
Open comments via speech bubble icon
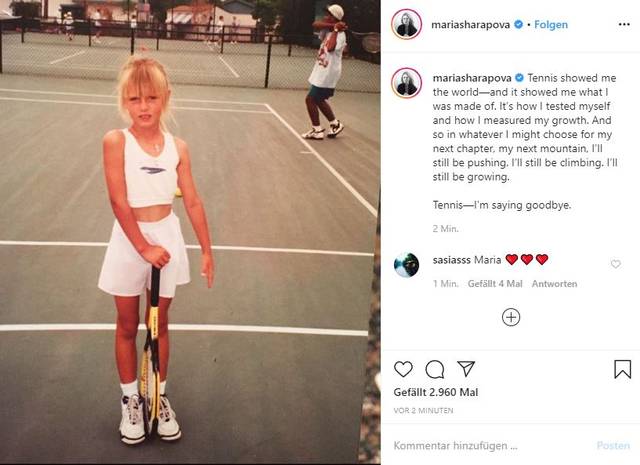(435, 369)
